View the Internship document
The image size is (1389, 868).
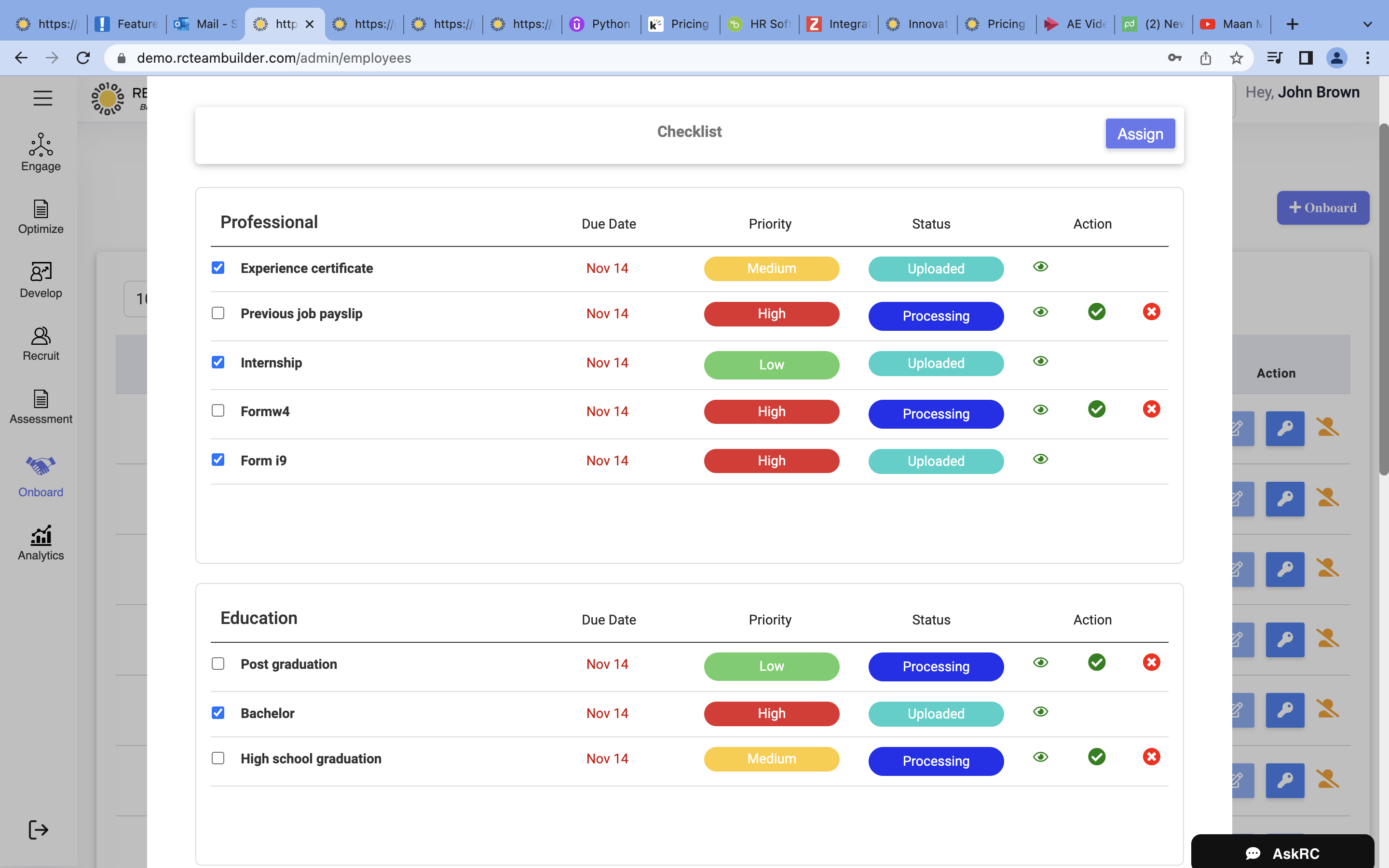point(1040,361)
